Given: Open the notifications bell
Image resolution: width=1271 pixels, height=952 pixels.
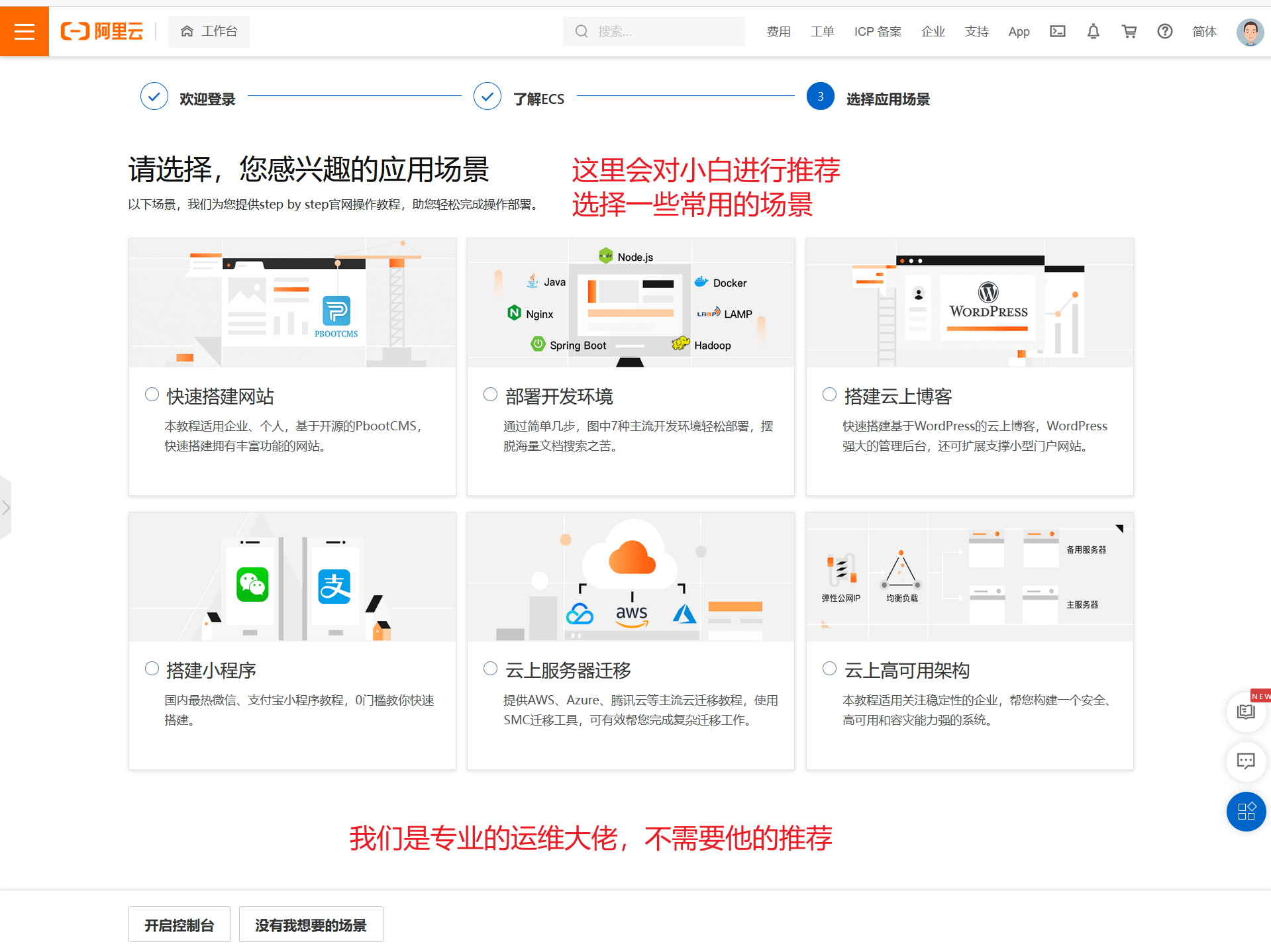Looking at the screenshot, I should (x=1093, y=31).
